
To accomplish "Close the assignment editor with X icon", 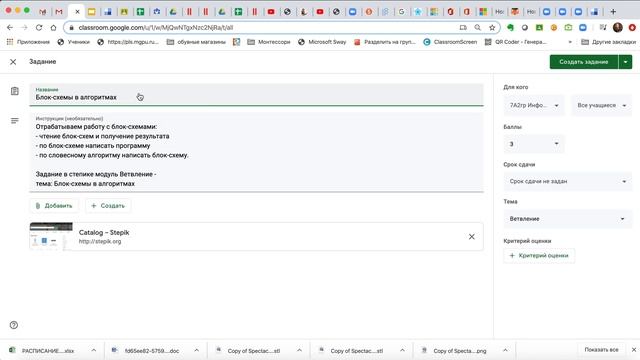I will point(13,62).
